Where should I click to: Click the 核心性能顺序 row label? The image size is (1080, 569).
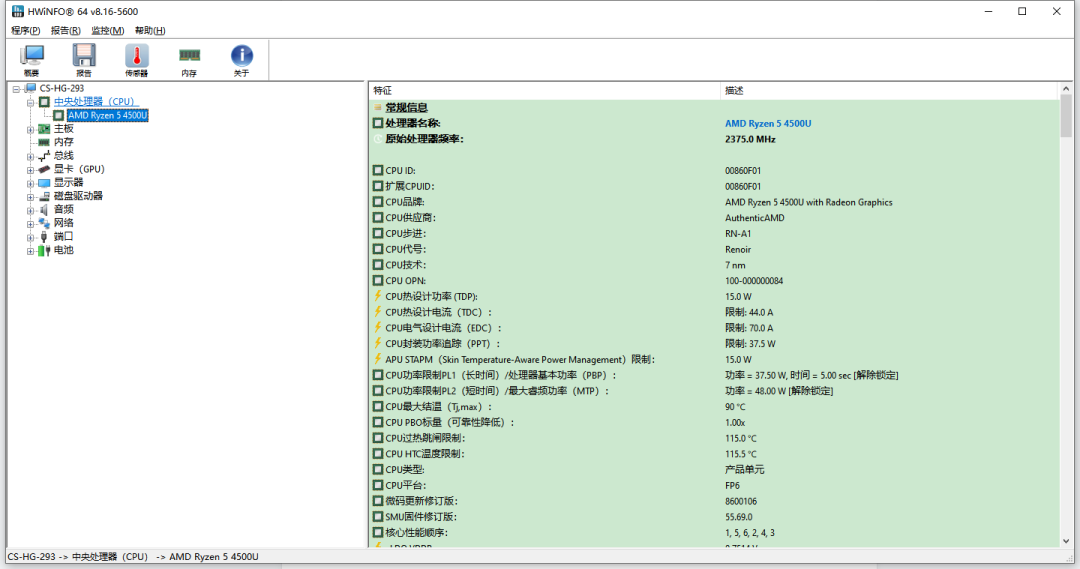click(x=416, y=532)
